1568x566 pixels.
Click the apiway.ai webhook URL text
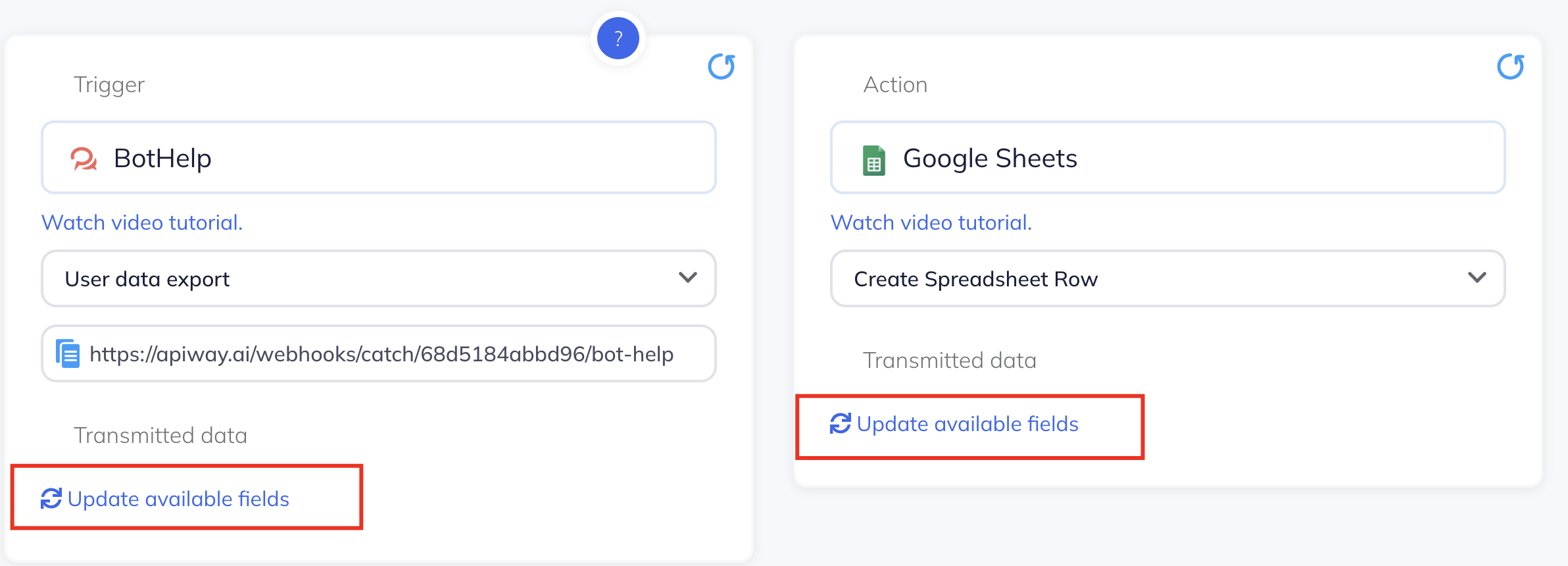[381, 354]
